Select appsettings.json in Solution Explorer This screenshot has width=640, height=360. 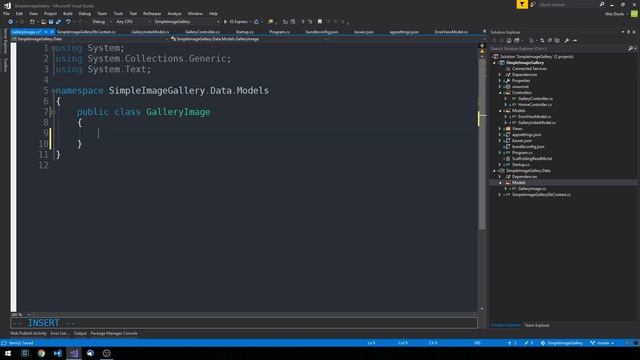(527, 135)
